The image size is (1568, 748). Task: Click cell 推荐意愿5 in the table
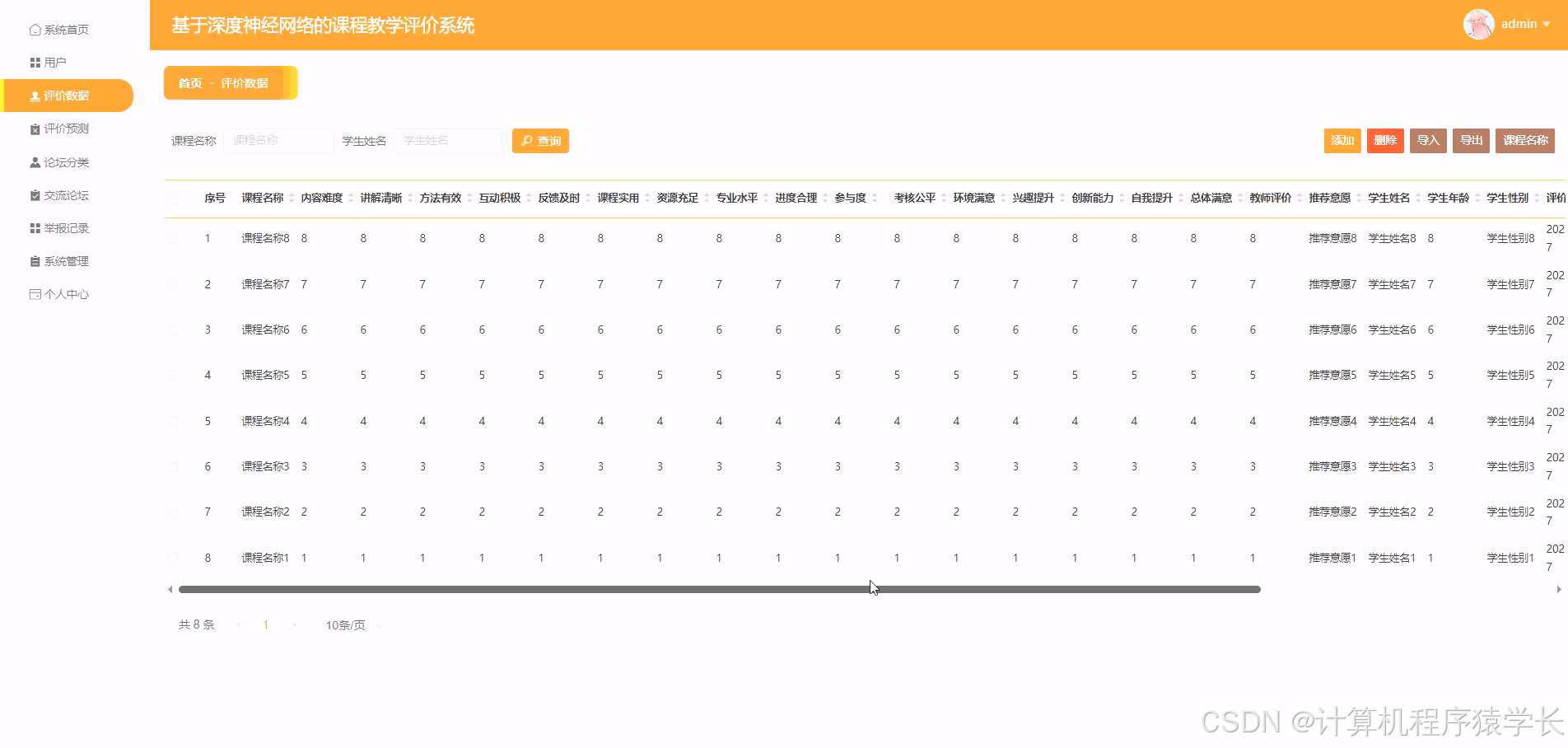(1332, 375)
